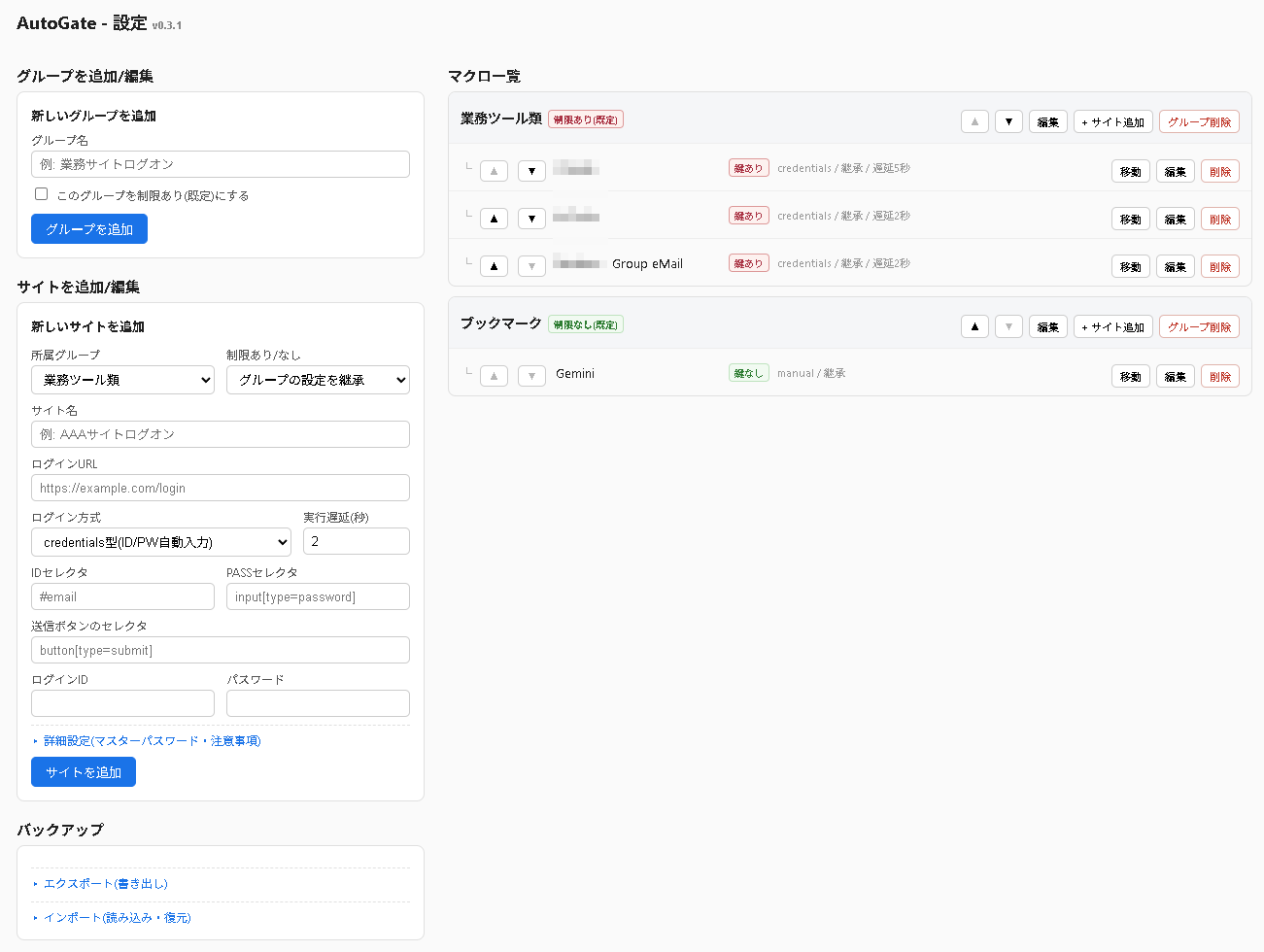Click the 実行遅延(秒) number field
This screenshot has width=1264, height=952.
357,541
